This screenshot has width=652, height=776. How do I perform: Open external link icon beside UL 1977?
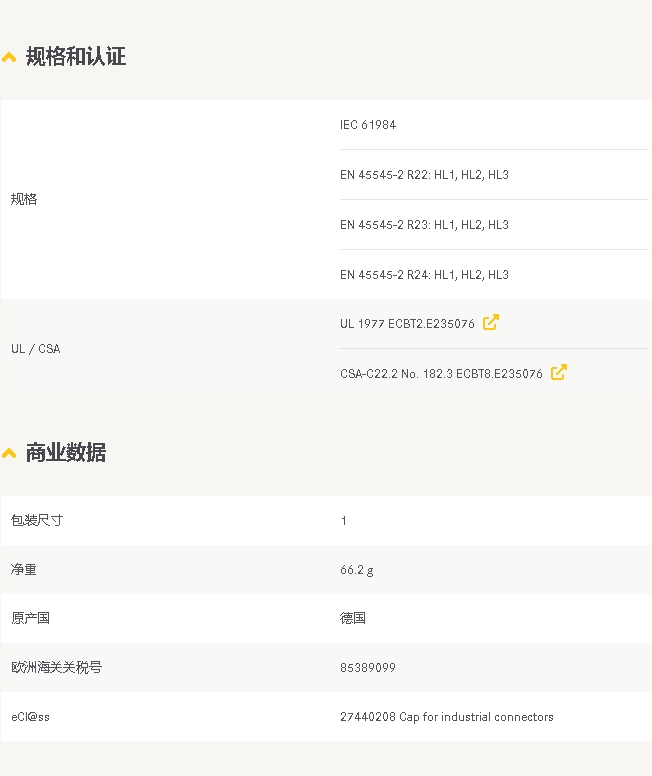pyautogui.click(x=491, y=323)
